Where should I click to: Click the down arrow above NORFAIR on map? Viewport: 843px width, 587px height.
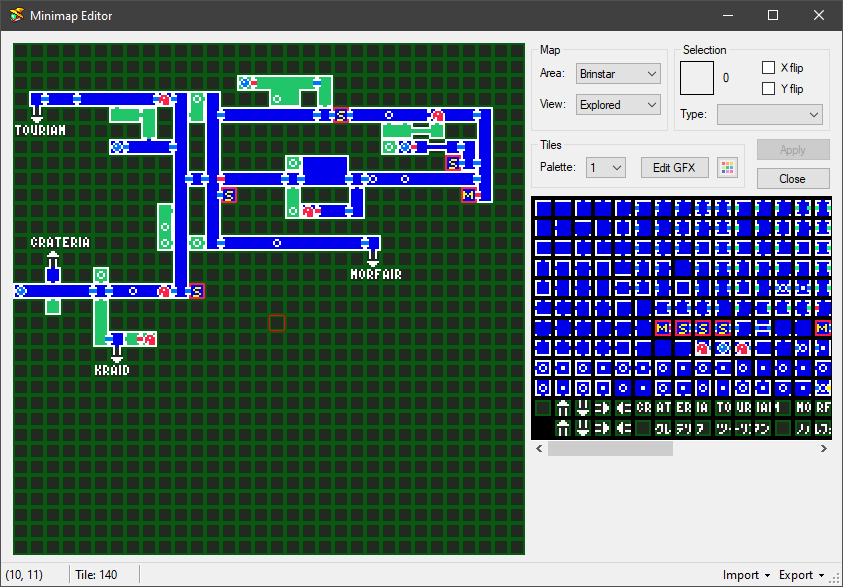pyautogui.click(x=373, y=259)
